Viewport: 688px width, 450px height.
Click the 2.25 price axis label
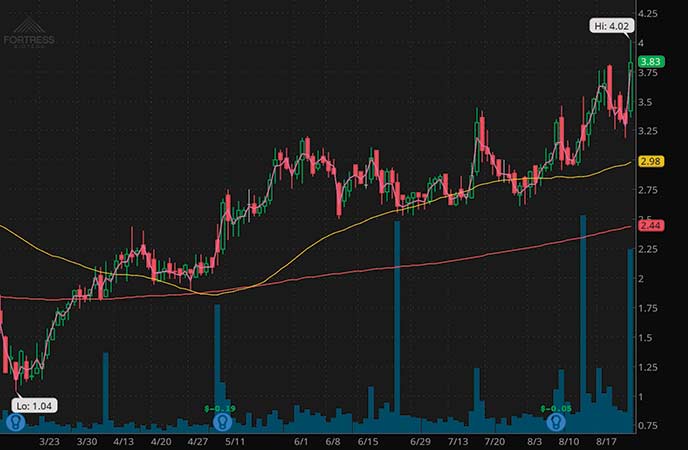(x=648, y=249)
